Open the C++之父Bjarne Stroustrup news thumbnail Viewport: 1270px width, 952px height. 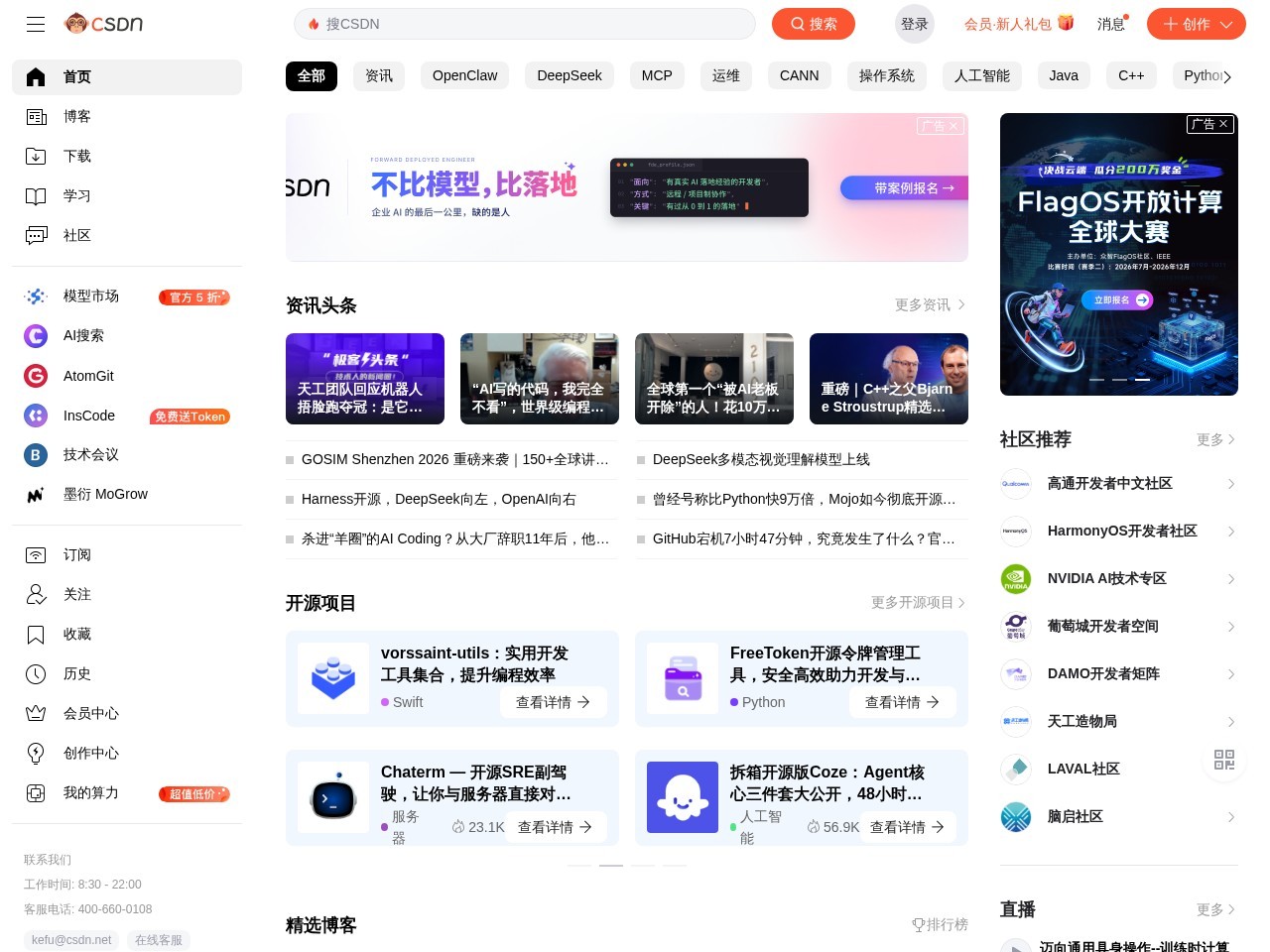coord(889,379)
